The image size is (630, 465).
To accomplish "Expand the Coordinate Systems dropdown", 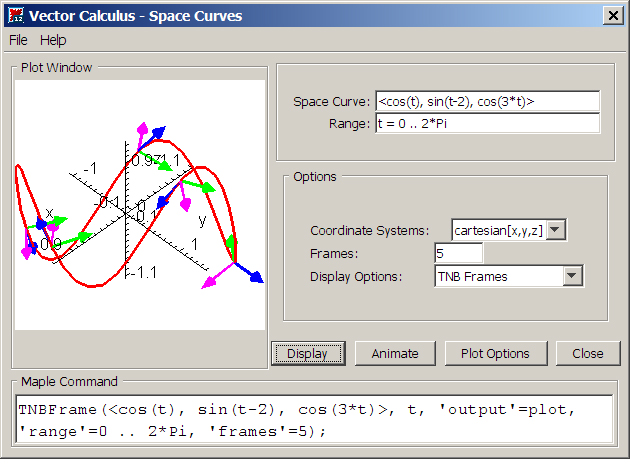I will [557, 231].
